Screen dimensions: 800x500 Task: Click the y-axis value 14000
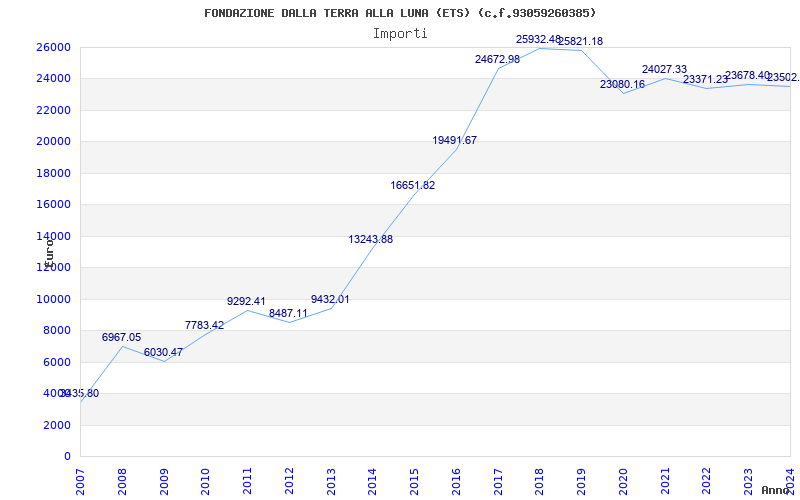tap(53, 236)
